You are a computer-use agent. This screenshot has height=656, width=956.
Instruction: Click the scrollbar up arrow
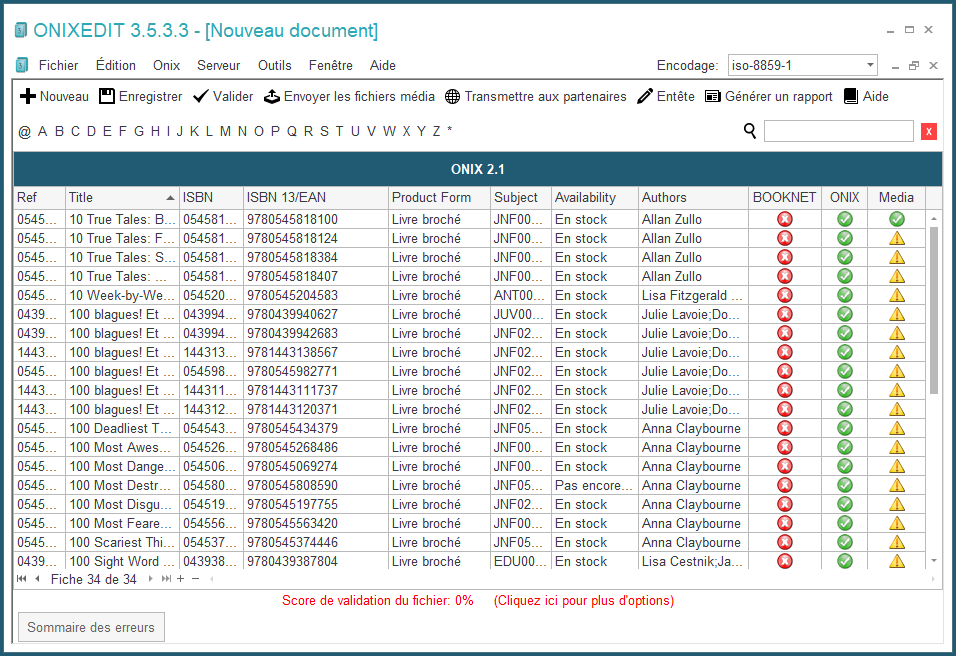point(933,218)
